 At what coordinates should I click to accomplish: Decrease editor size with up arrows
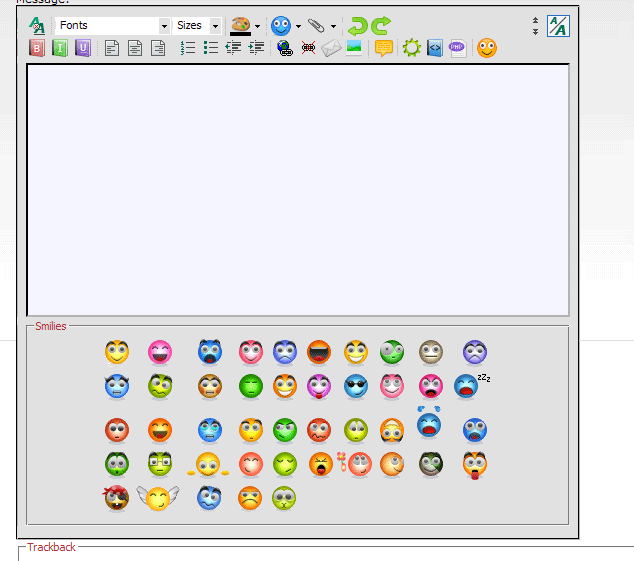(x=535, y=20)
